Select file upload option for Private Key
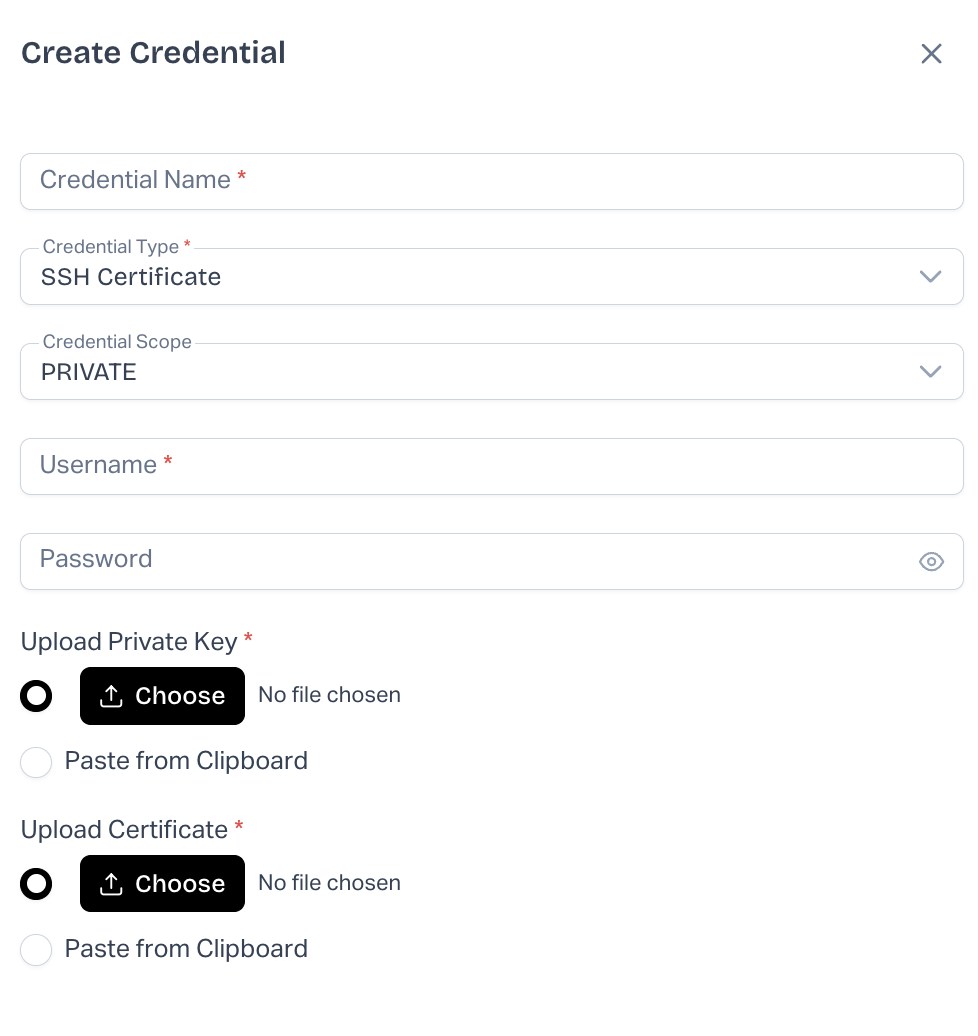This screenshot has height=1036, width=978. click(x=36, y=696)
